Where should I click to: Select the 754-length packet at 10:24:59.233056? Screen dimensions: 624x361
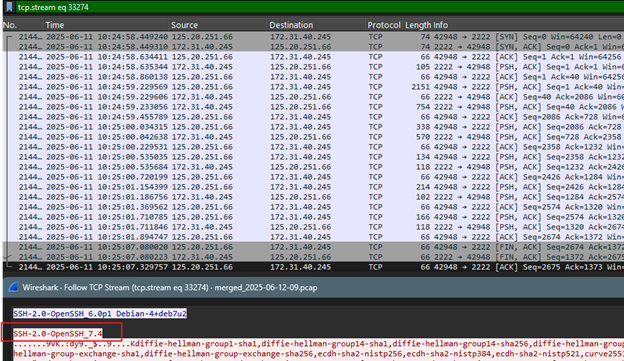click(x=313, y=107)
